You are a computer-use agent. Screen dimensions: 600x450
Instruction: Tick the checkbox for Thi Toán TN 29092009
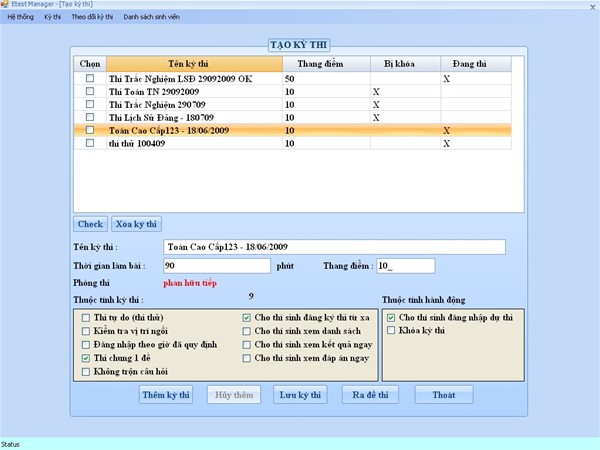(x=91, y=91)
